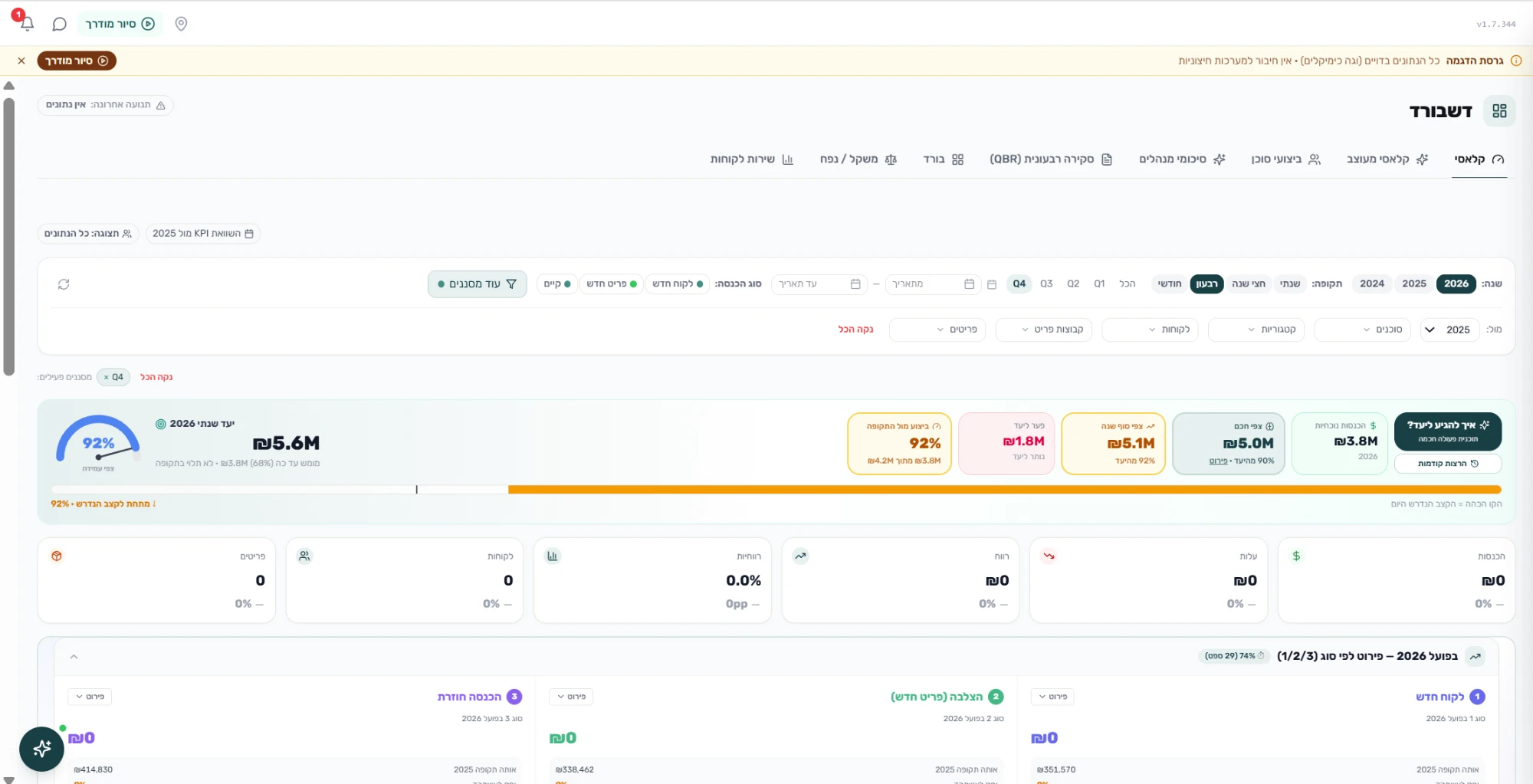Open the compare-year 2025 dropdown
This screenshot has width=1533, height=784.
point(1449,330)
